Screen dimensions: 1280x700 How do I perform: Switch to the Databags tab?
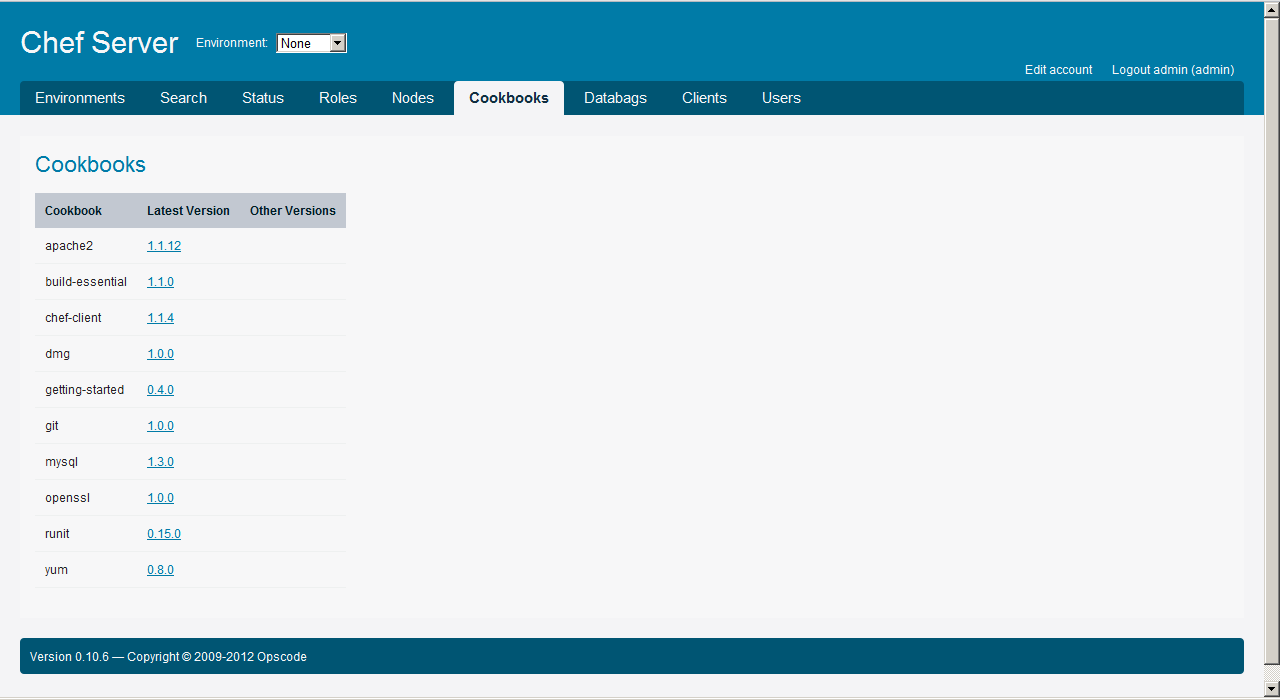tap(615, 98)
